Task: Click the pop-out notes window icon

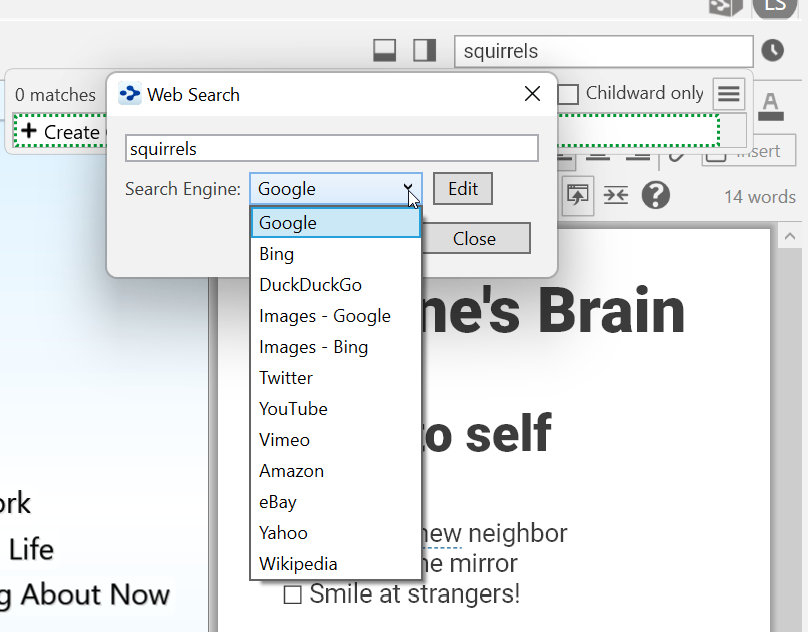Action: (x=578, y=195)
